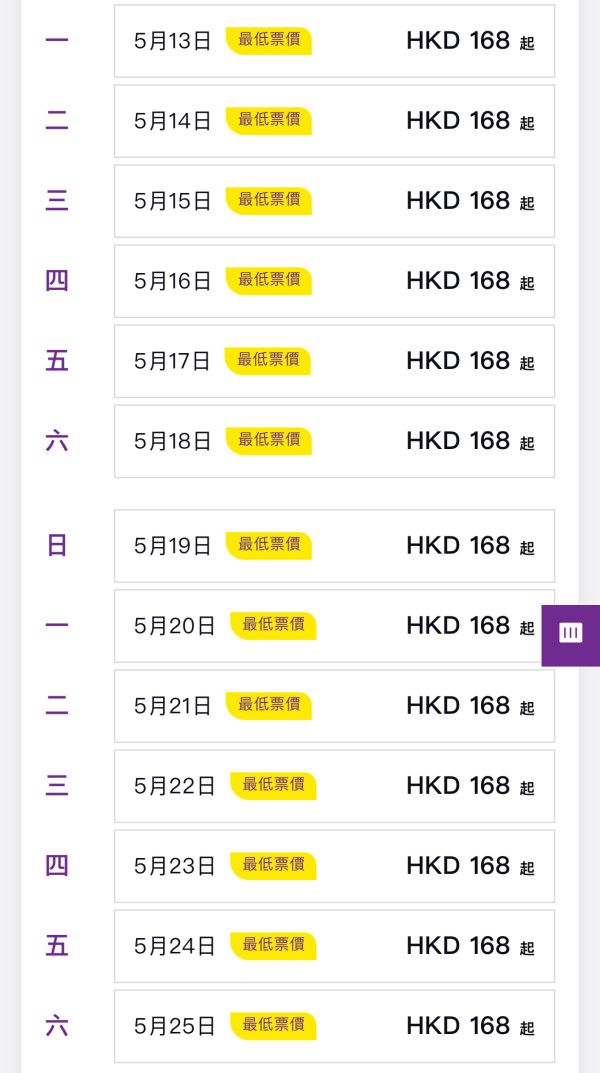Click the 日 weekday label for Sunday
Viewport: 600px width, 1073px height.
pyautogui.click(x=56, y=546)
